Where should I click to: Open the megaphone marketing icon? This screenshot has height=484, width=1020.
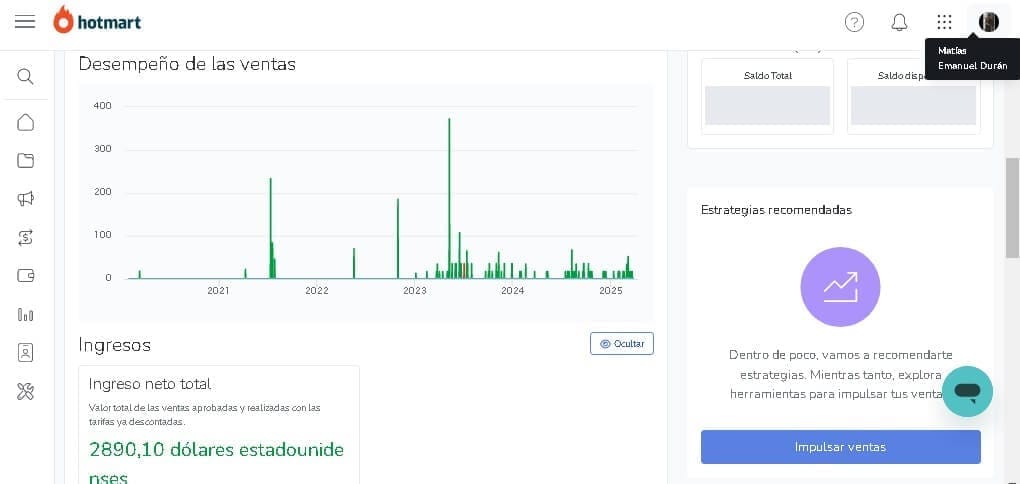point(26,198)
